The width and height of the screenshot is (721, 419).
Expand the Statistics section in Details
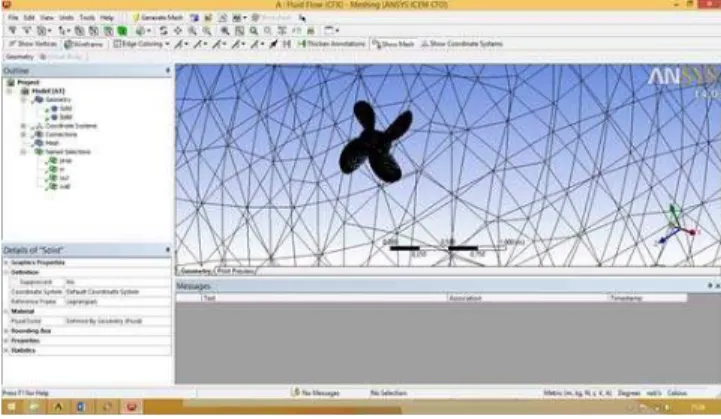pyautogui.click(x=6, y=350)
